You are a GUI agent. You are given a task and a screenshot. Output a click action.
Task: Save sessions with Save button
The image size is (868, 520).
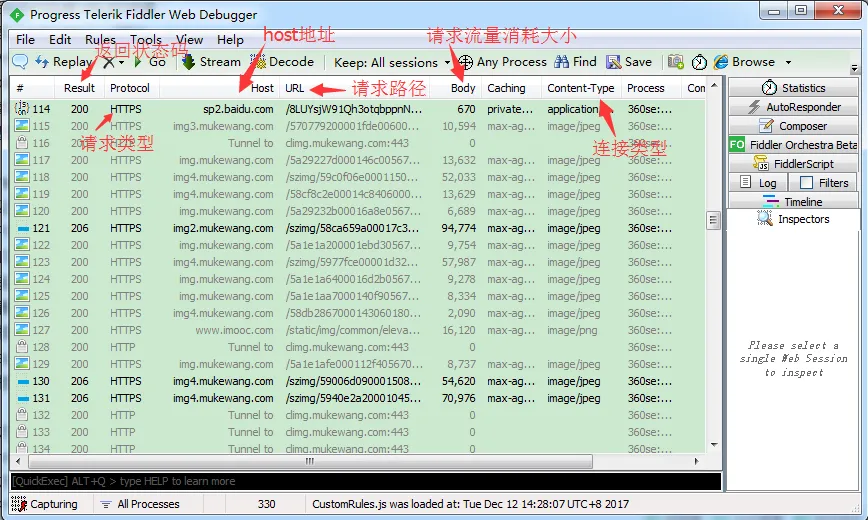point(629,62)
